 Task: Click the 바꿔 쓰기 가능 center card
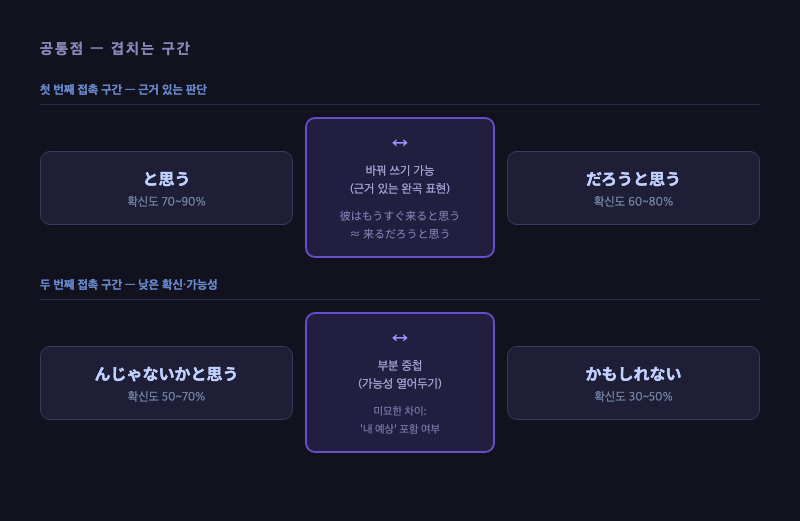click(400, 187)
